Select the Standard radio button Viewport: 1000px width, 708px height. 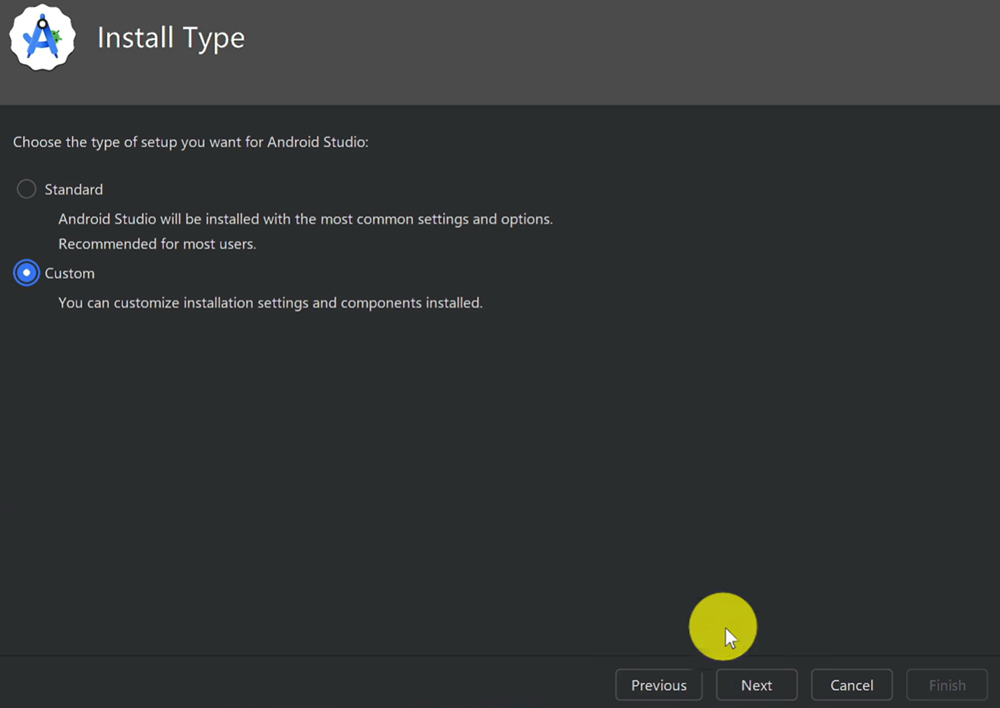[27, 189]
